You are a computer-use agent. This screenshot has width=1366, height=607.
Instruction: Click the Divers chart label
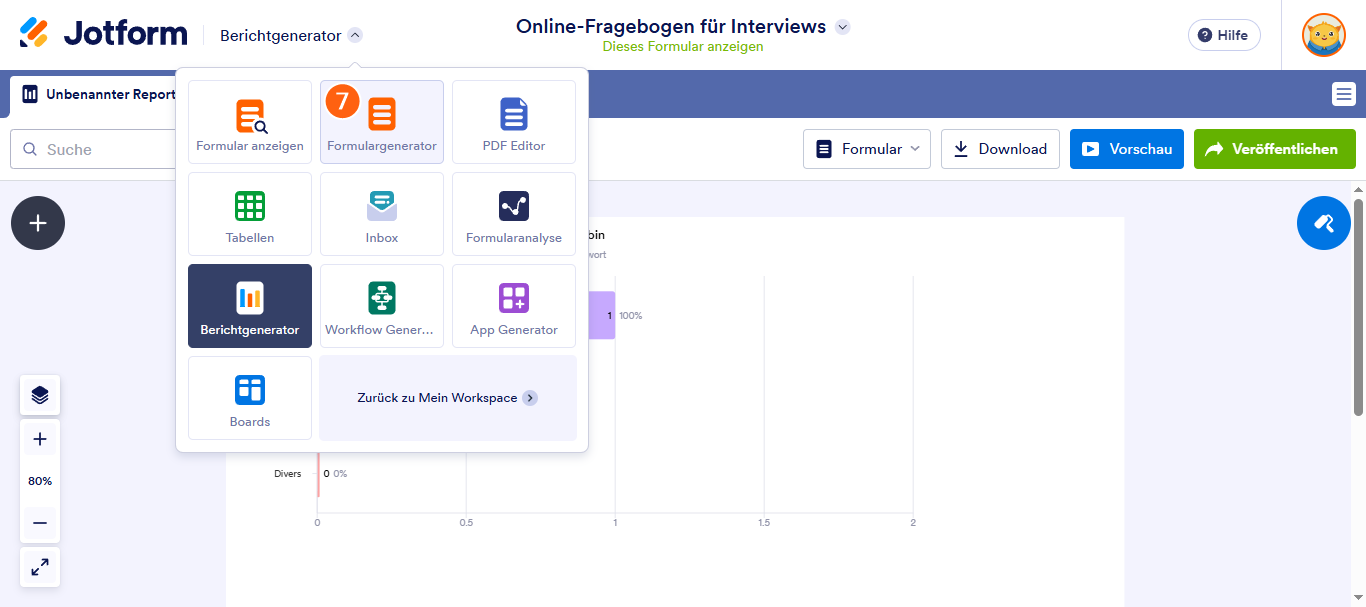287,474
